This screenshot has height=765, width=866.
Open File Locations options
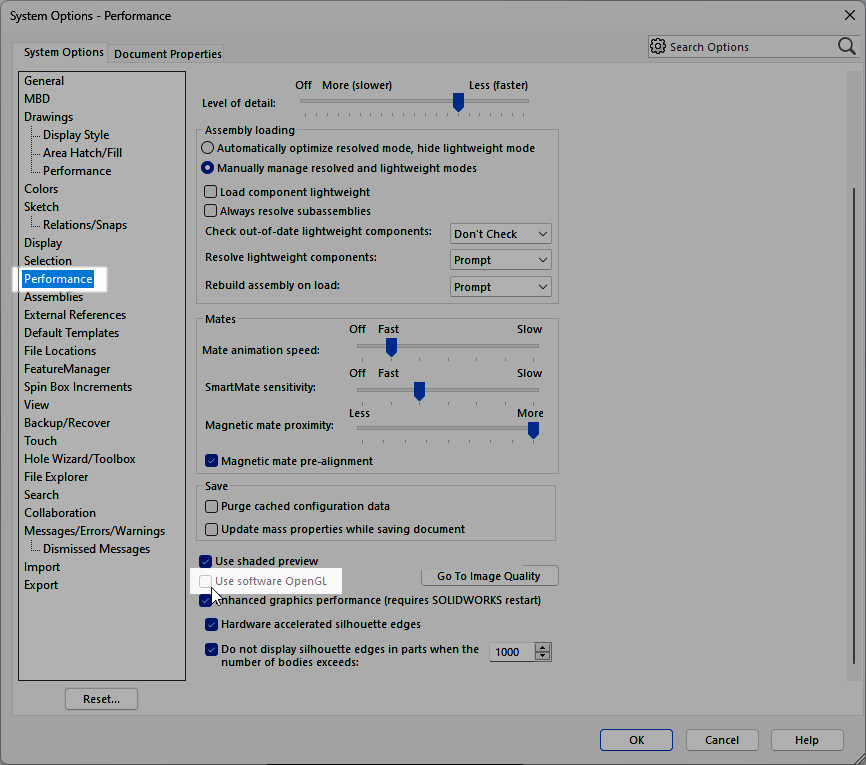coord(60,351)
